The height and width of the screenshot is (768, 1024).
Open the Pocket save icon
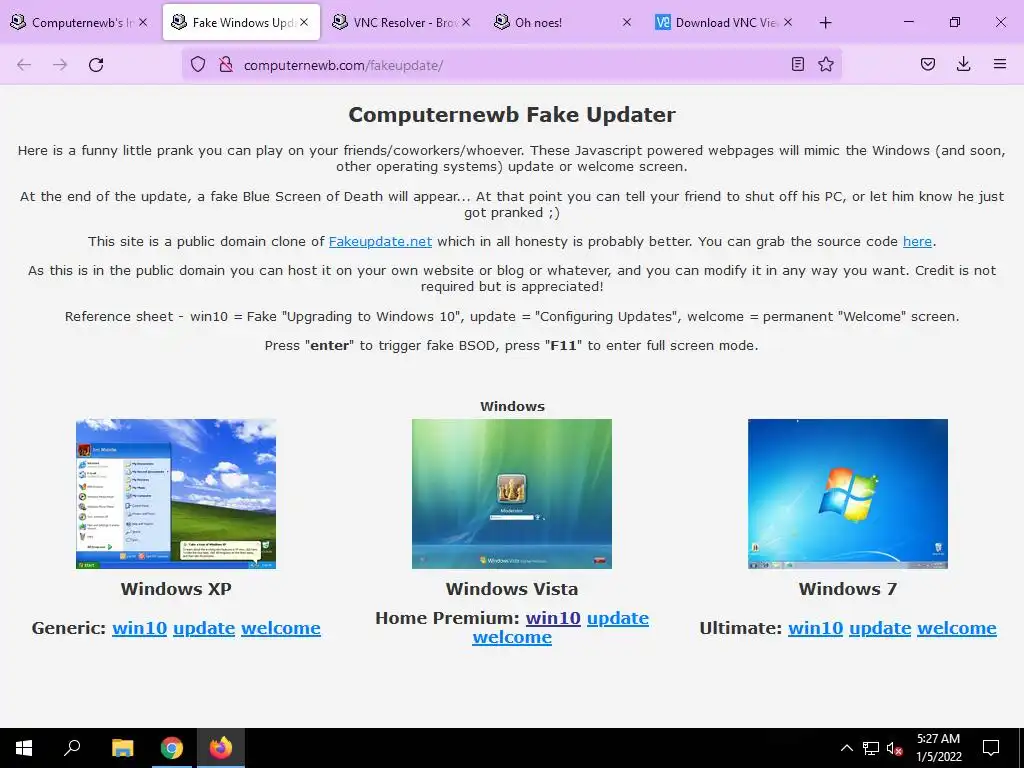928,64
